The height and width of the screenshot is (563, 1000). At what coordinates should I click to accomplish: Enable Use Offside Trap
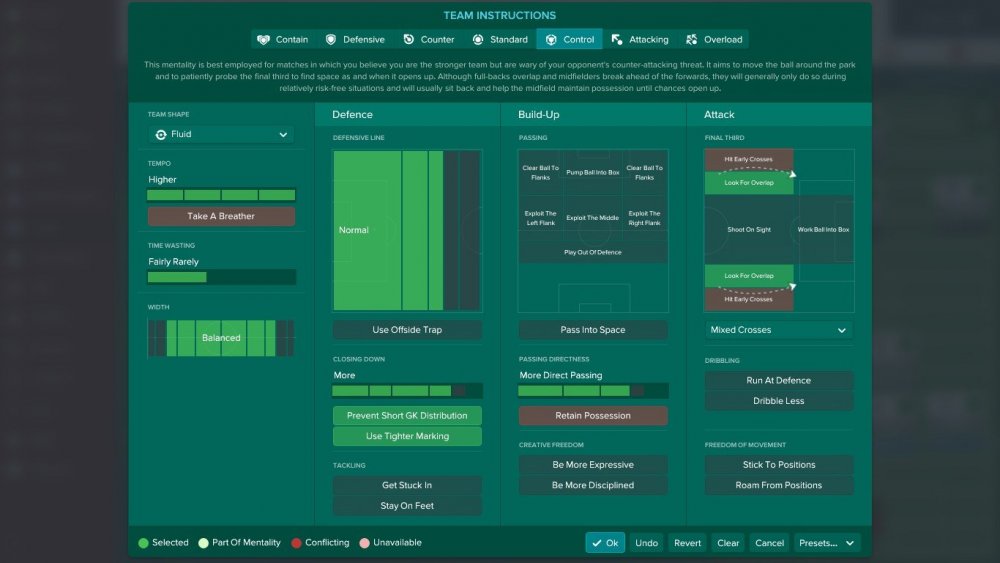[407, 330]
